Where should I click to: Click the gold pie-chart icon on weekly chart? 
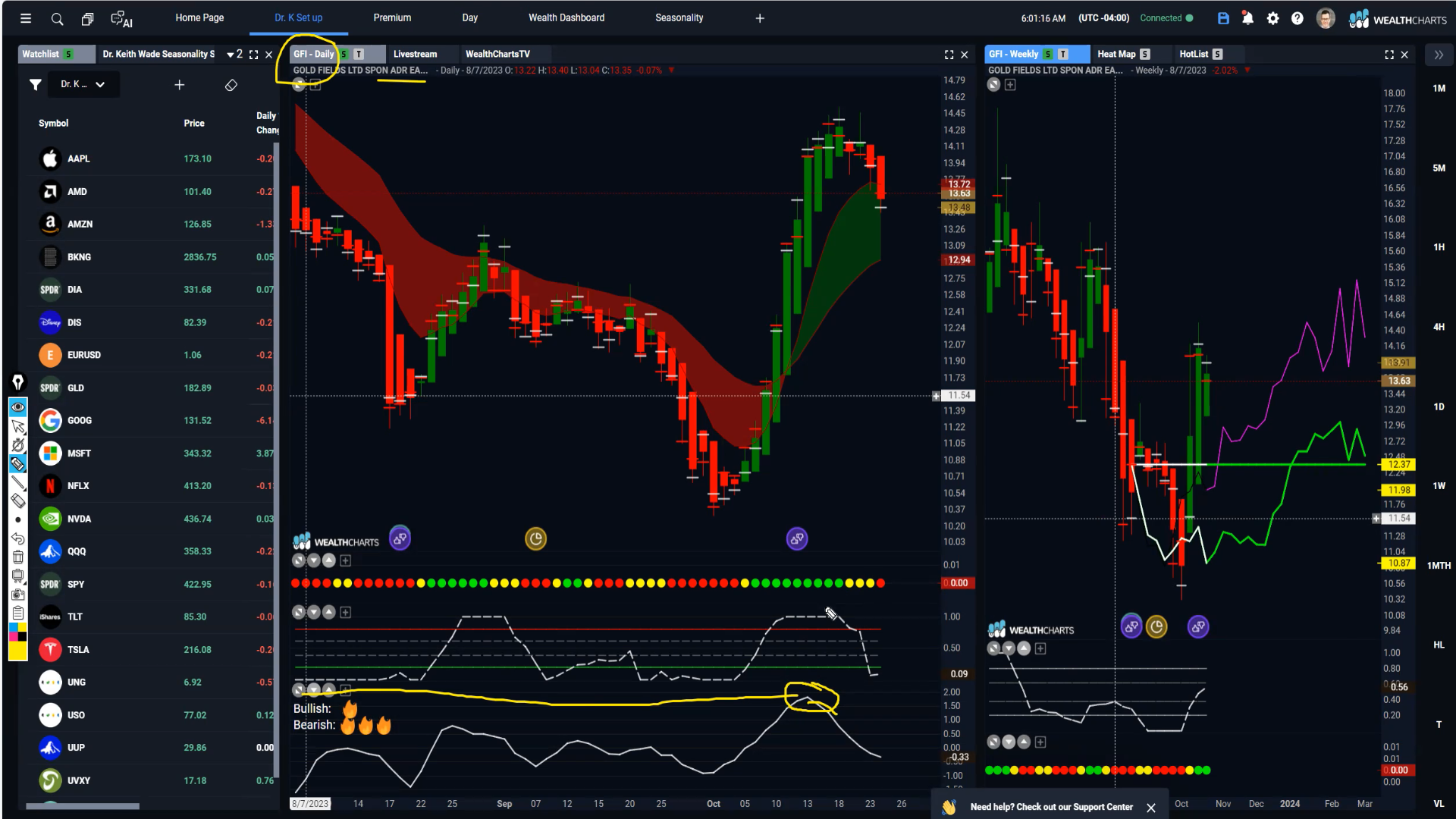(x=1156, y=627)
